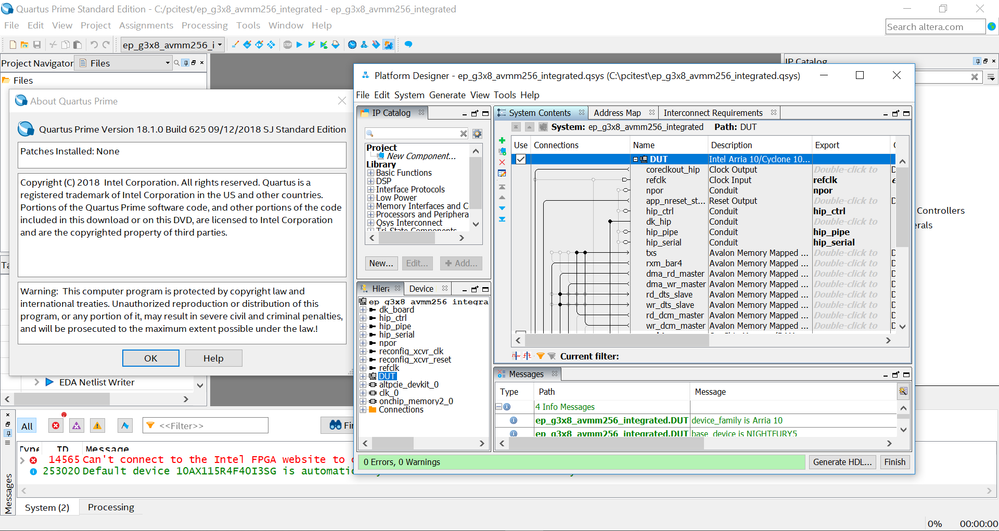Toggle the Use checkbox for DUT
999x531 pixels.
click(520, 159)
